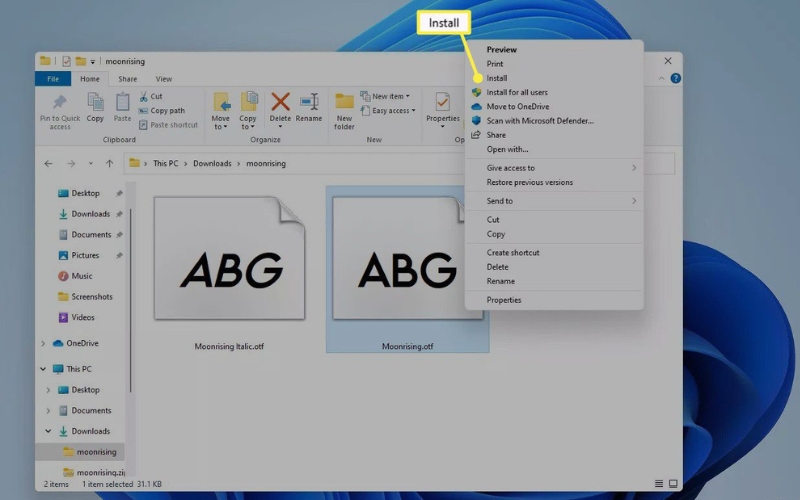Screen dimensions: 800x500
Task: Click the Copy ribbon icon
Action: coord(95,102)
